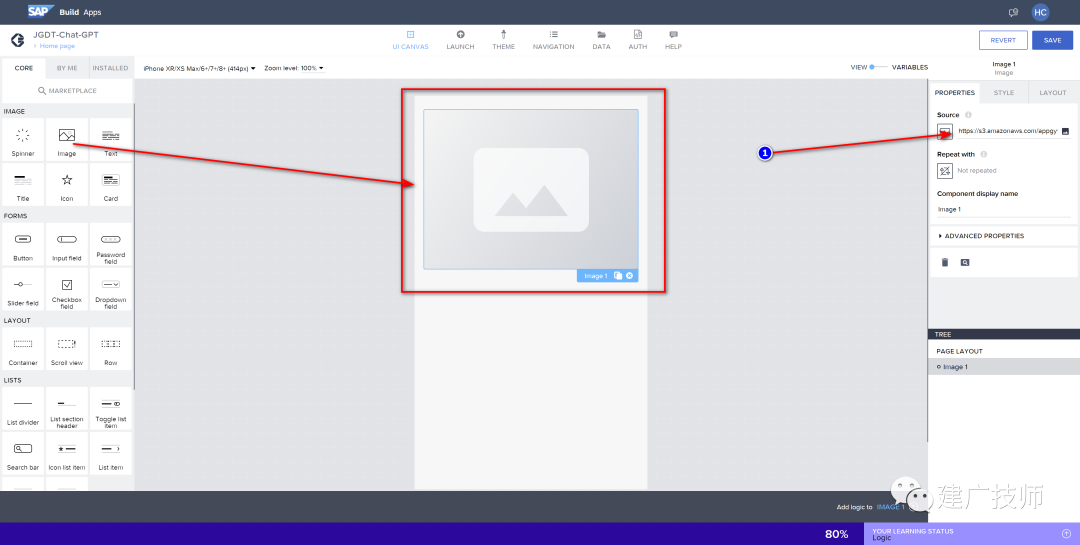Image resolution: width=1080 pixels, height=545 pixels.
Task: Open the Navigation tab
Action: [x=553, y=40]
